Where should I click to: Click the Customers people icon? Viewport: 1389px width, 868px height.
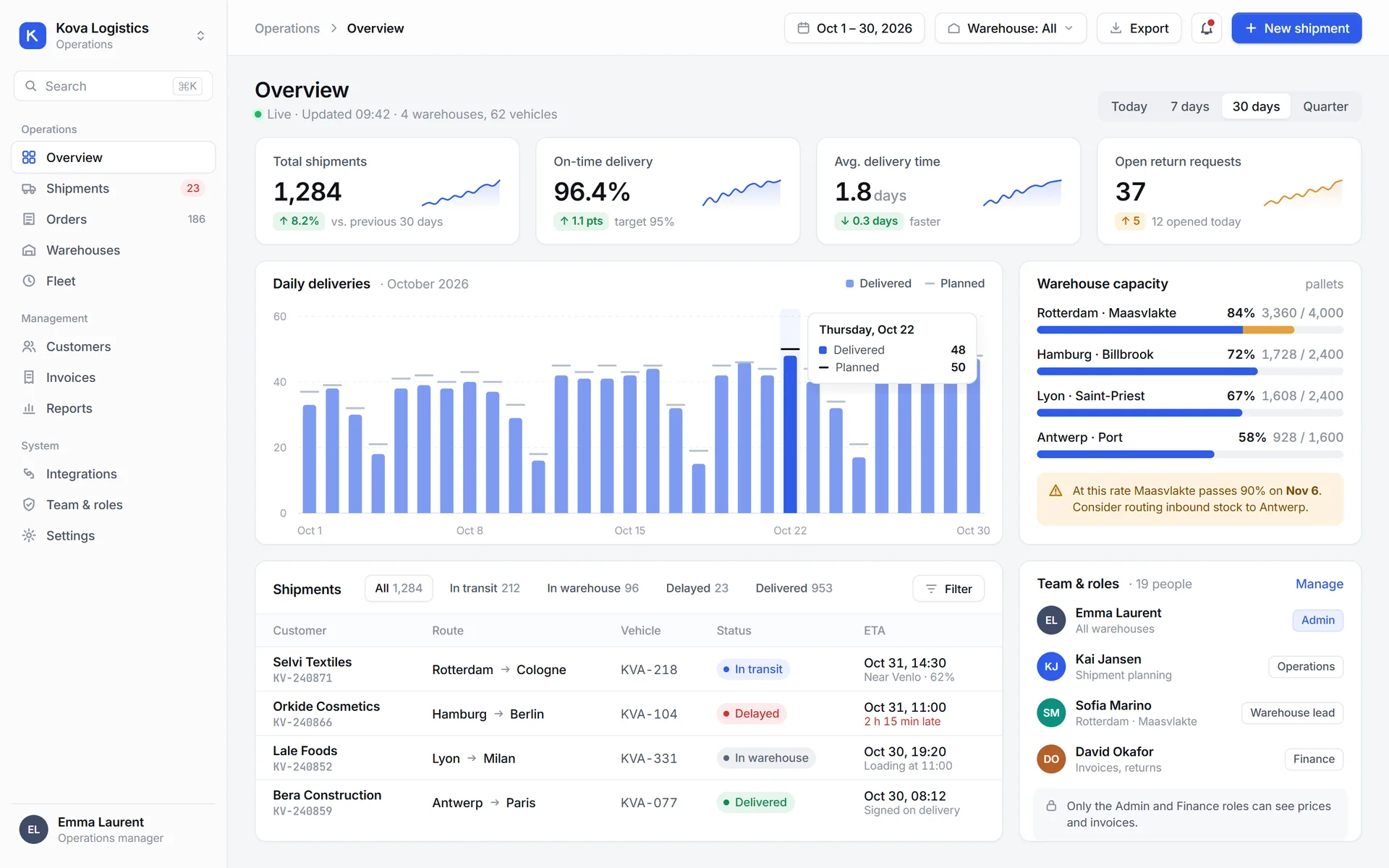[x=29, y=346]
